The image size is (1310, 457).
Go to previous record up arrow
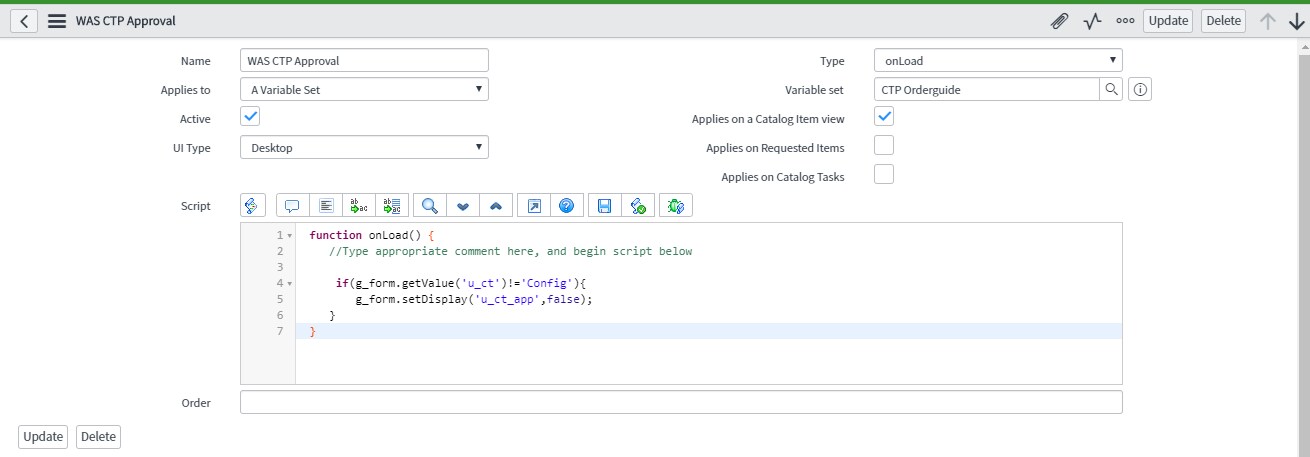point(1268,21)
